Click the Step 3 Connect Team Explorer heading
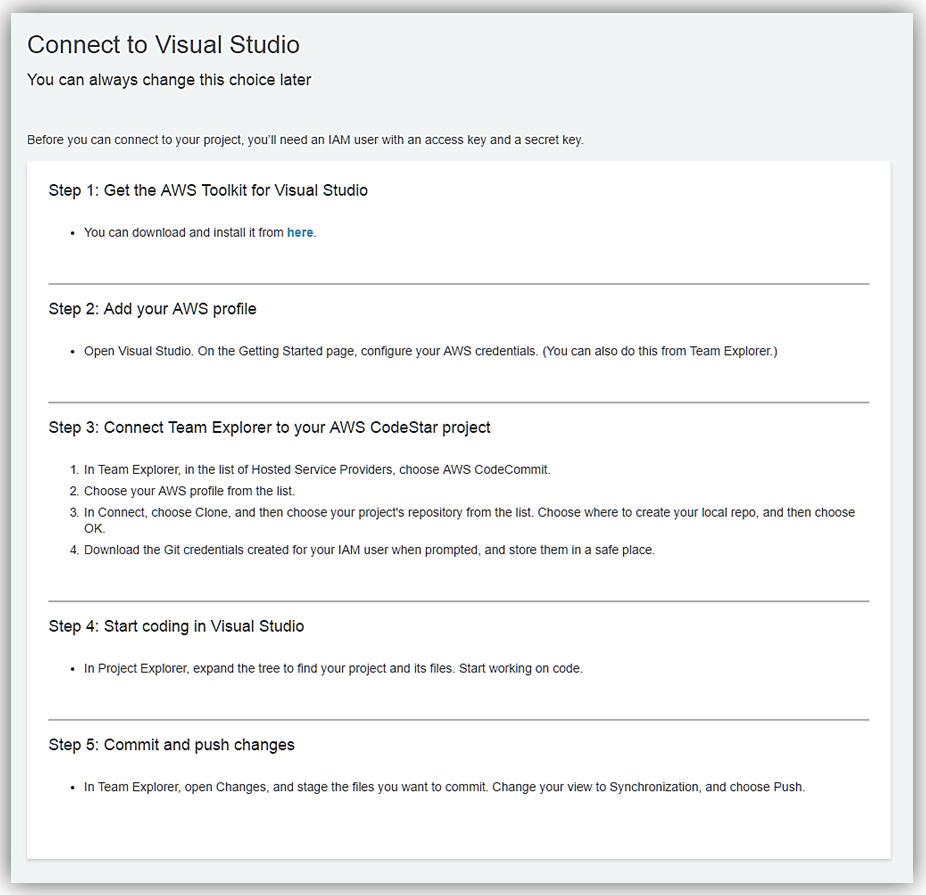 [x=269, y=427]
